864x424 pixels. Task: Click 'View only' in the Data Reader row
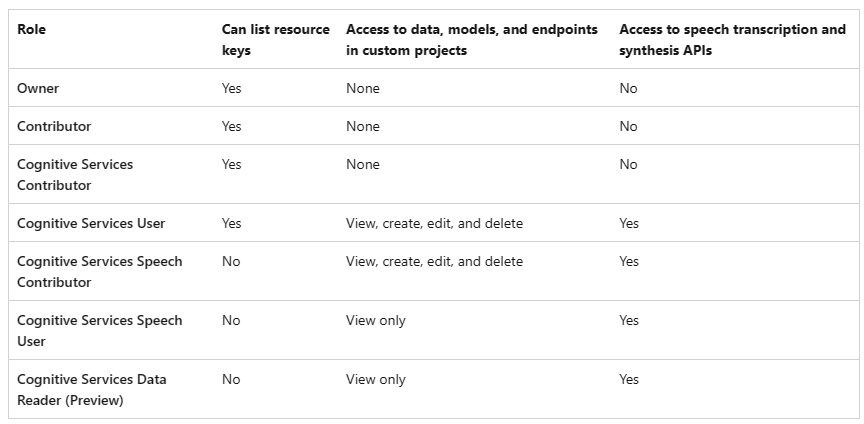[376, 379]
